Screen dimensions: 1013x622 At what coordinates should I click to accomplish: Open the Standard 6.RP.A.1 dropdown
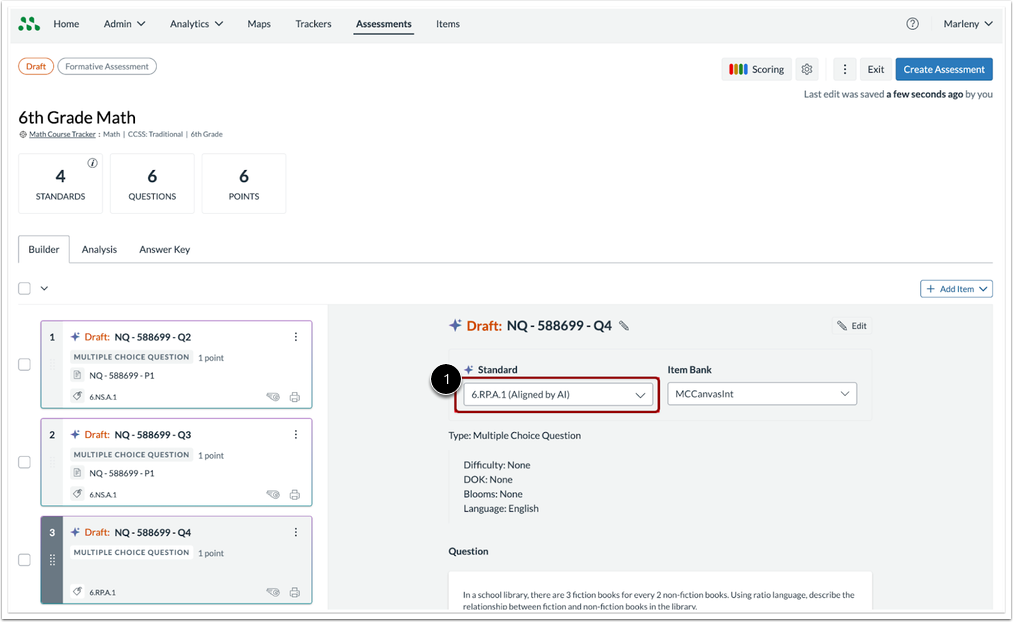558,395
